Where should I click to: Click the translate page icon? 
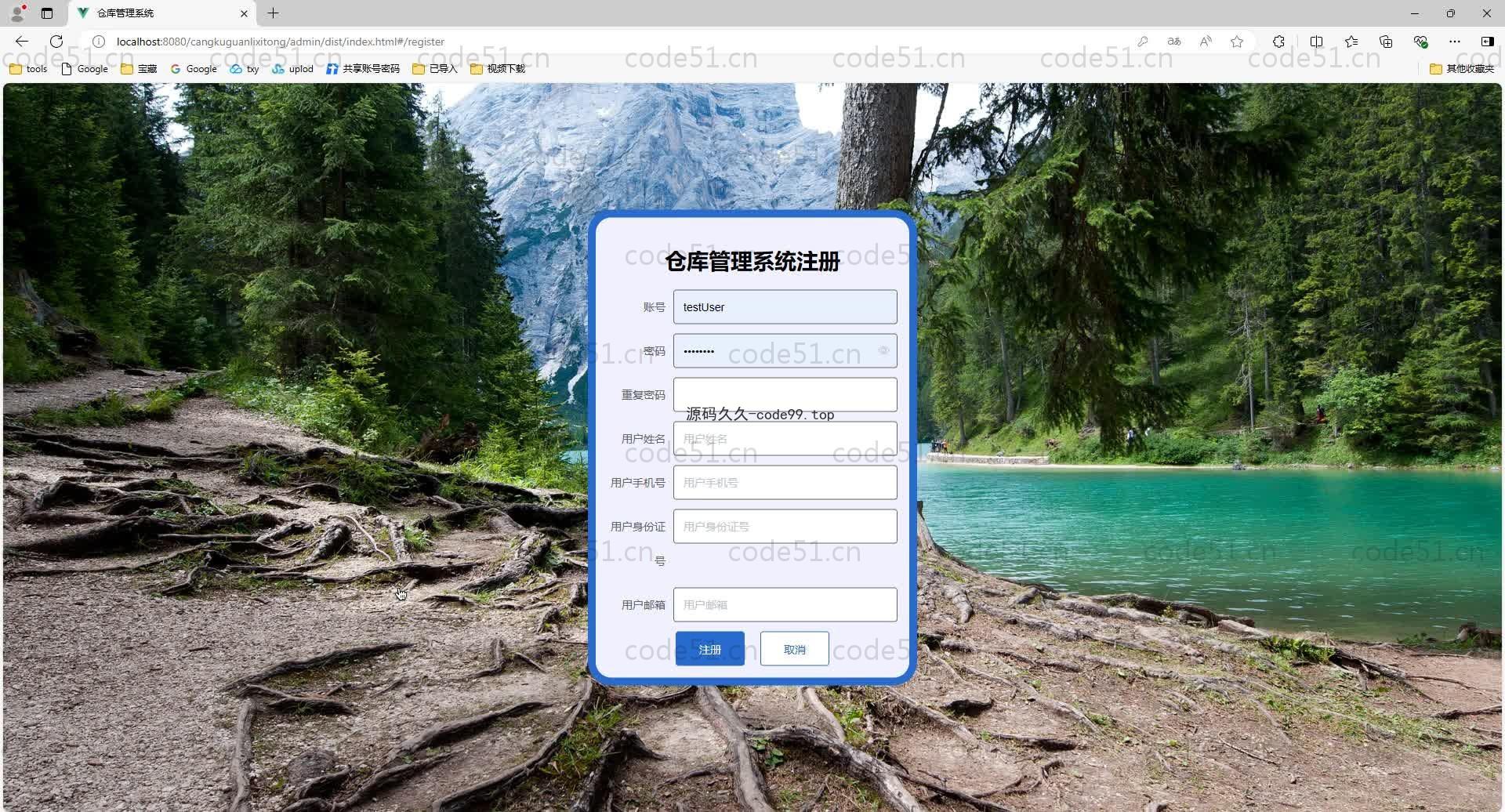[x=1174, y=42]
